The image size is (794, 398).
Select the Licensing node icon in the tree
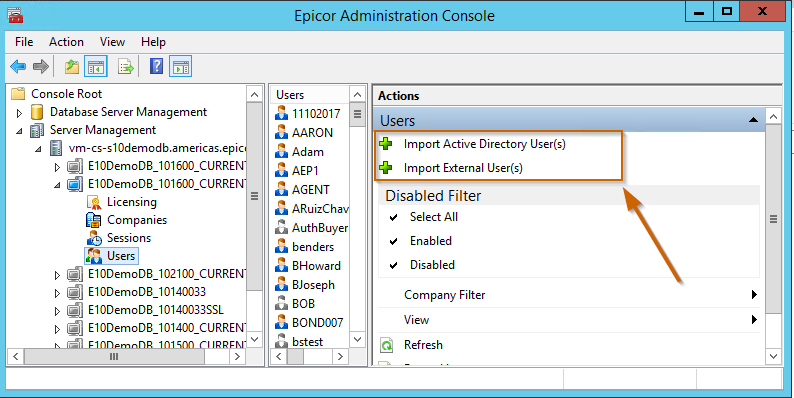94,202
